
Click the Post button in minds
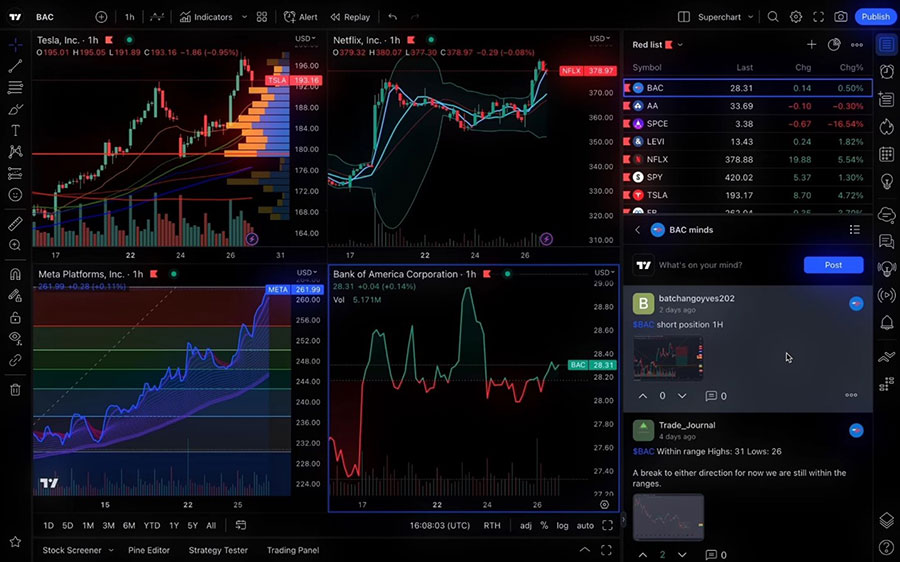(833, 265)
